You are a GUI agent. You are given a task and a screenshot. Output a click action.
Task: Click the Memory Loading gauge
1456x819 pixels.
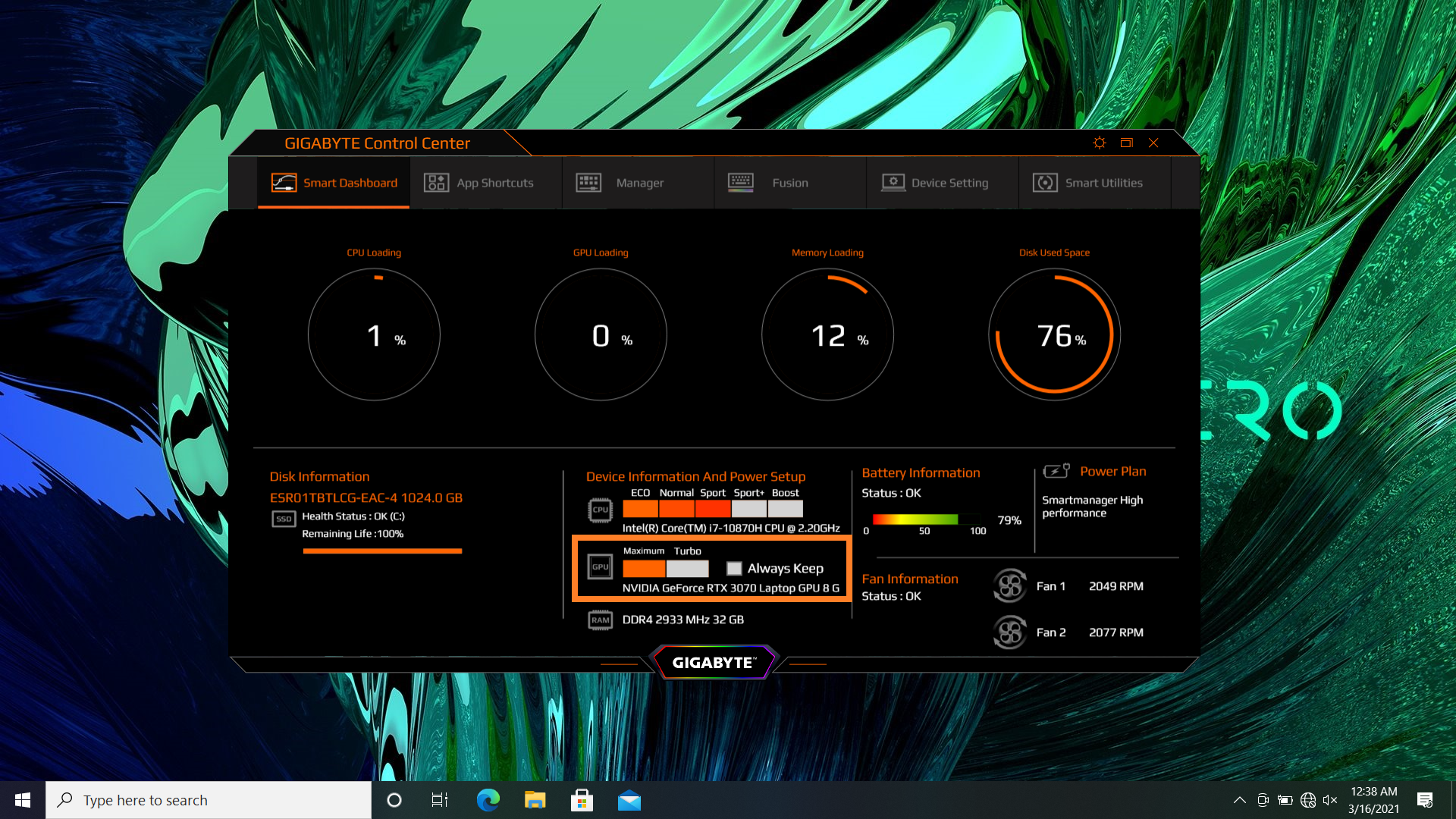[x=827, y=334]
